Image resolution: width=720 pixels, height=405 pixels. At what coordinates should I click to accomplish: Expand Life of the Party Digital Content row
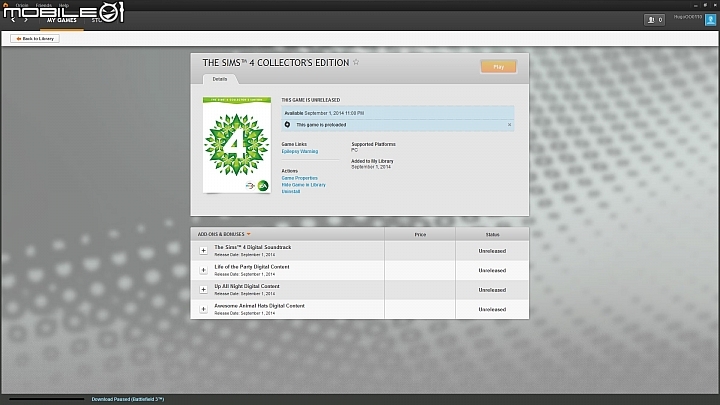click(x=203, y=270)
